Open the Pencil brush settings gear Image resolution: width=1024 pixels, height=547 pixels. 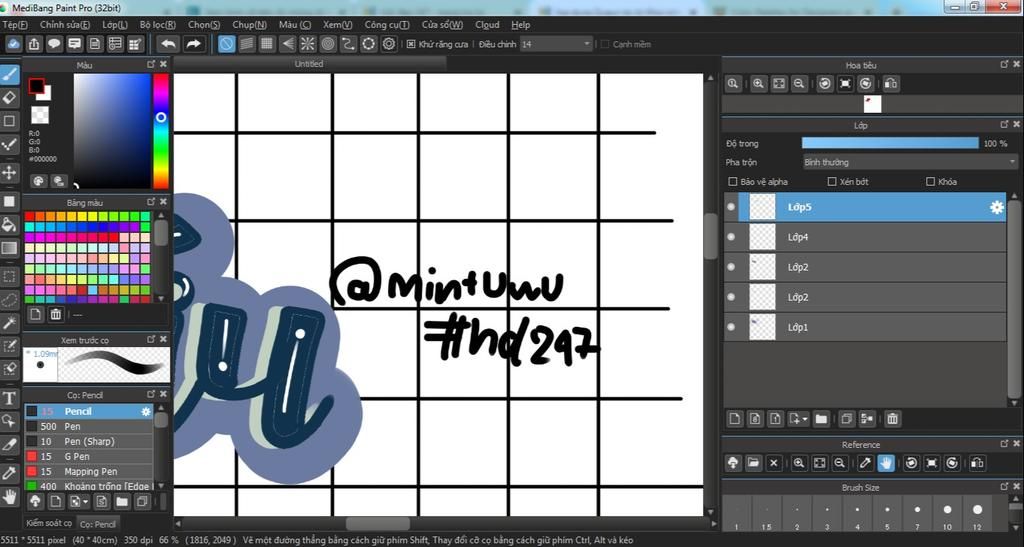pos(146,411)
